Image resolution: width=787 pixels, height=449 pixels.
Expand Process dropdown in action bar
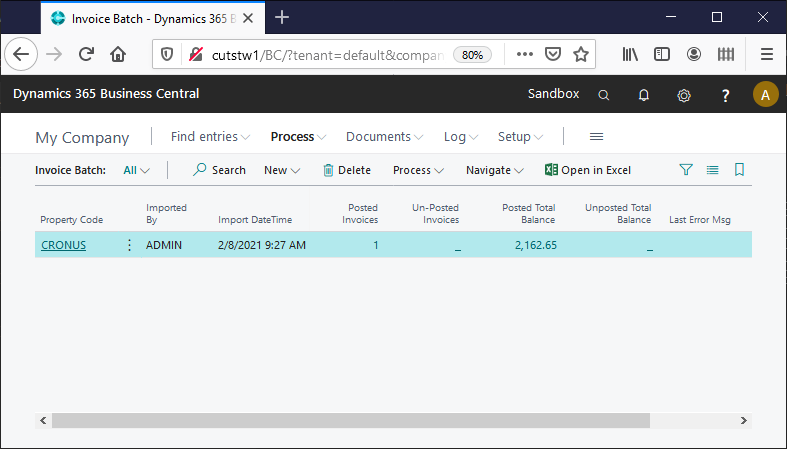(419, 170)
